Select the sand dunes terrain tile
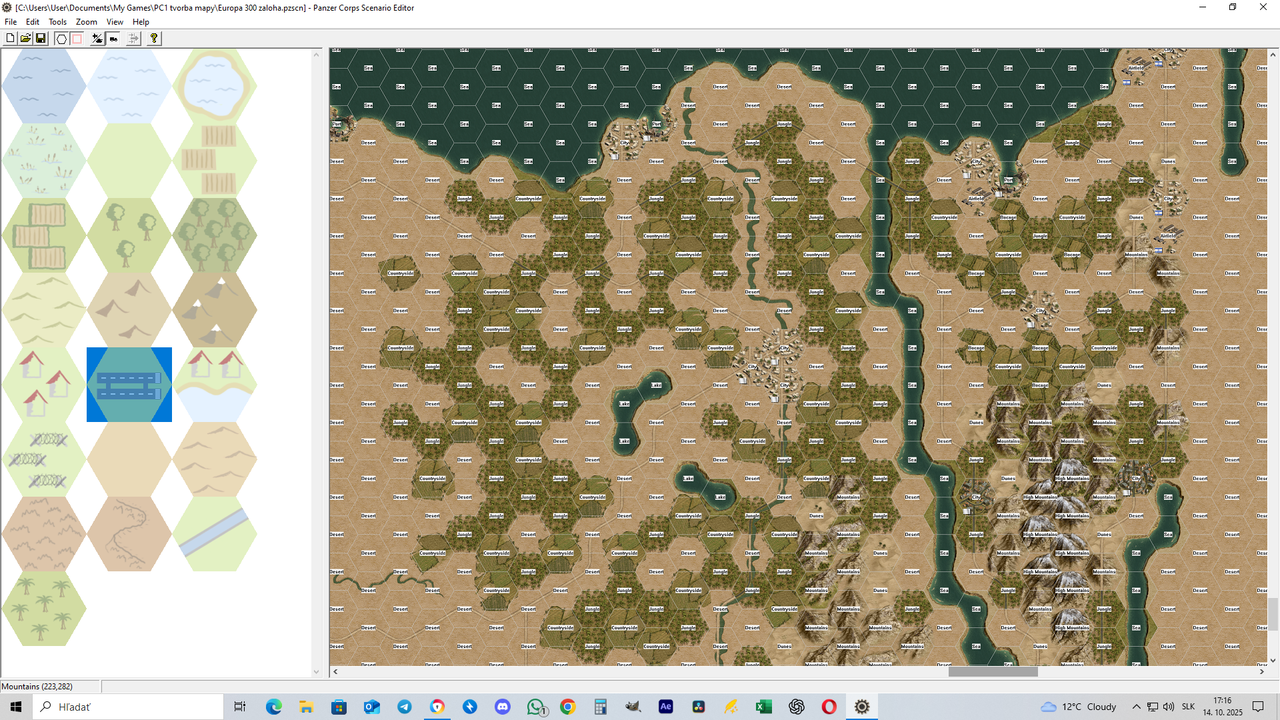The width and height of the screenshot is (1280, 720). tap(215, 459)
